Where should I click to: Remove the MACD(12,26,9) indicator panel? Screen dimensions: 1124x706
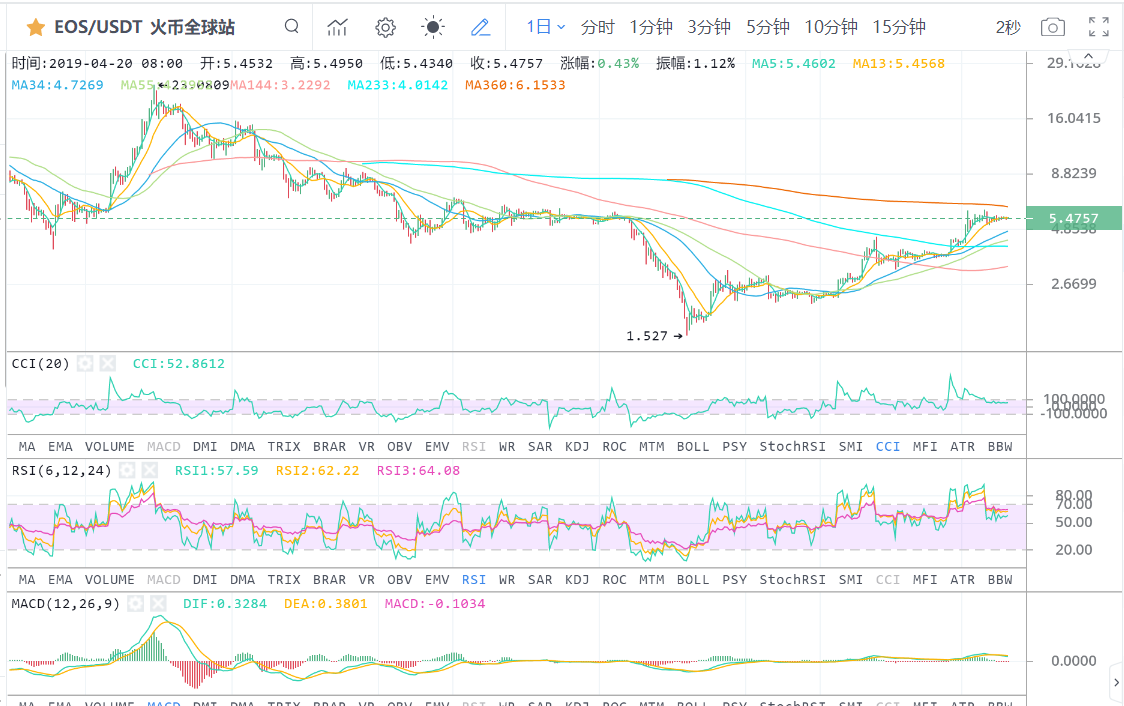[158, 604]
